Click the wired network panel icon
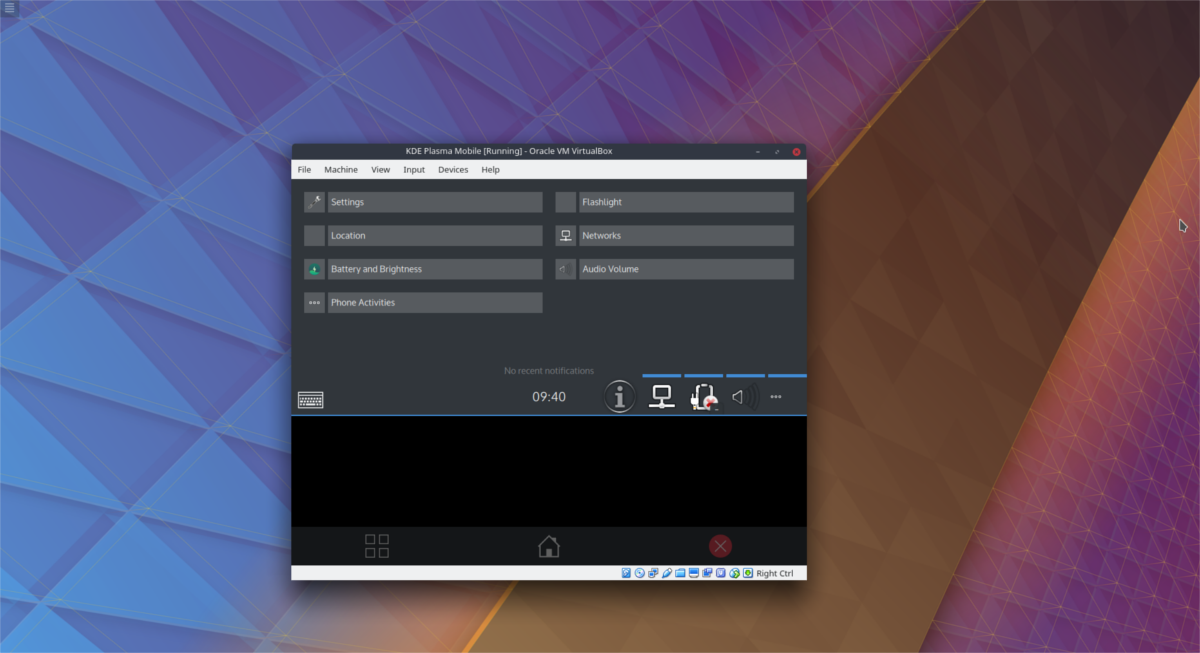The height and width of the screenshot is (653, 1200). [x=661, y=397]
